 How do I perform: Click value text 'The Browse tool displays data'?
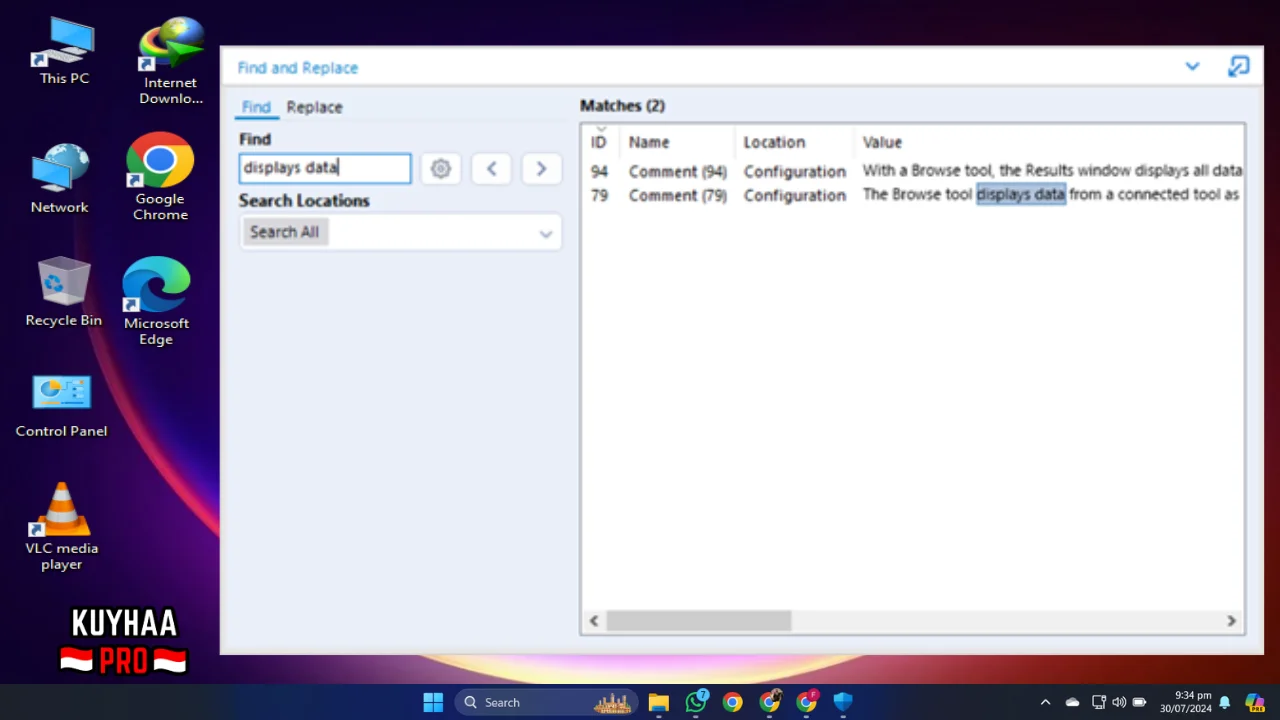tap(964, 195)
